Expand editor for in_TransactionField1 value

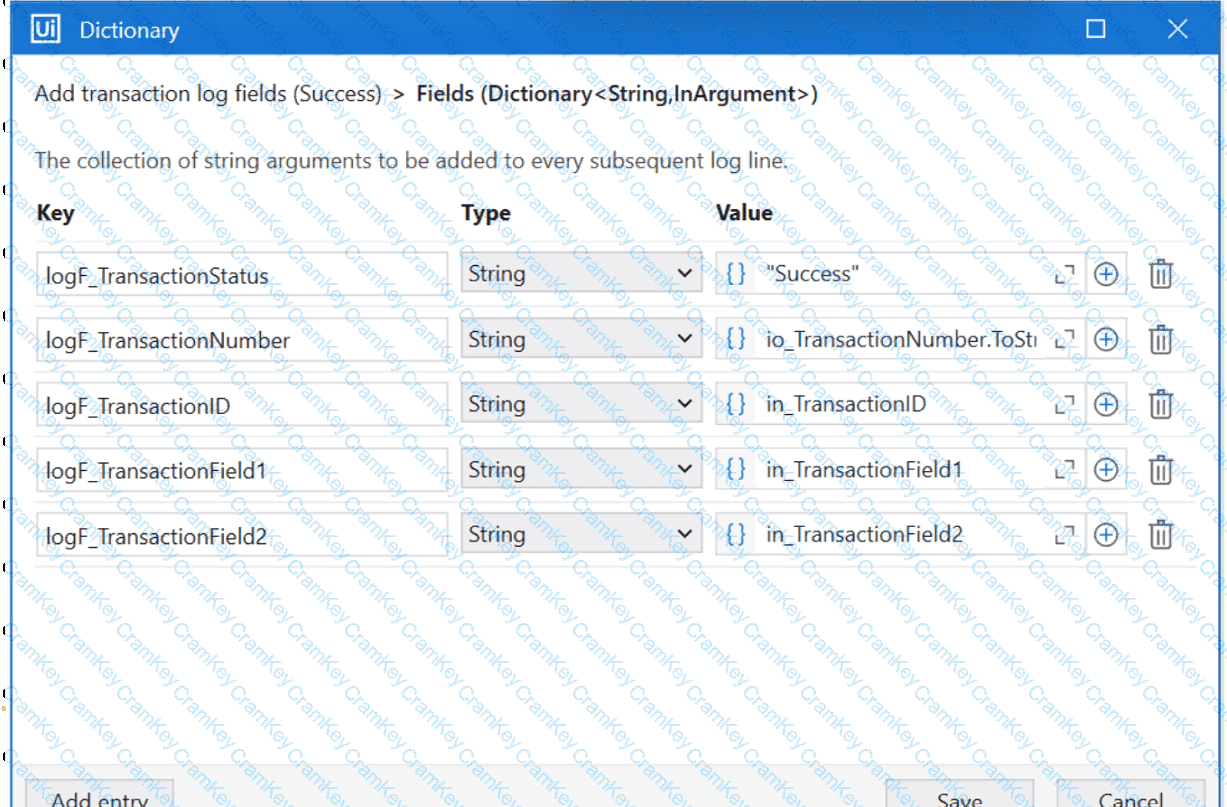[1064, 470]
